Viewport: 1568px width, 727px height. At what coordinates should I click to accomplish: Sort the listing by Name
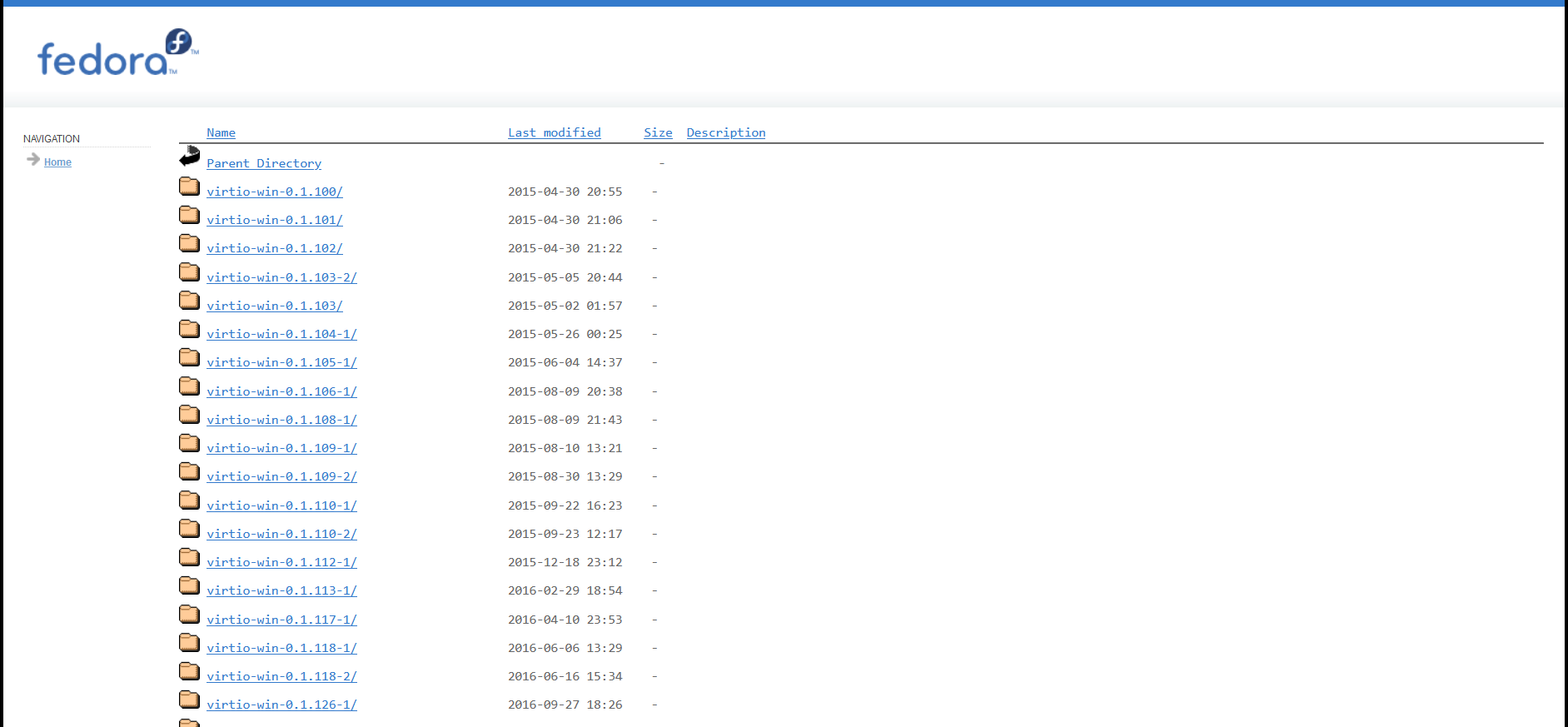(221, 132)
